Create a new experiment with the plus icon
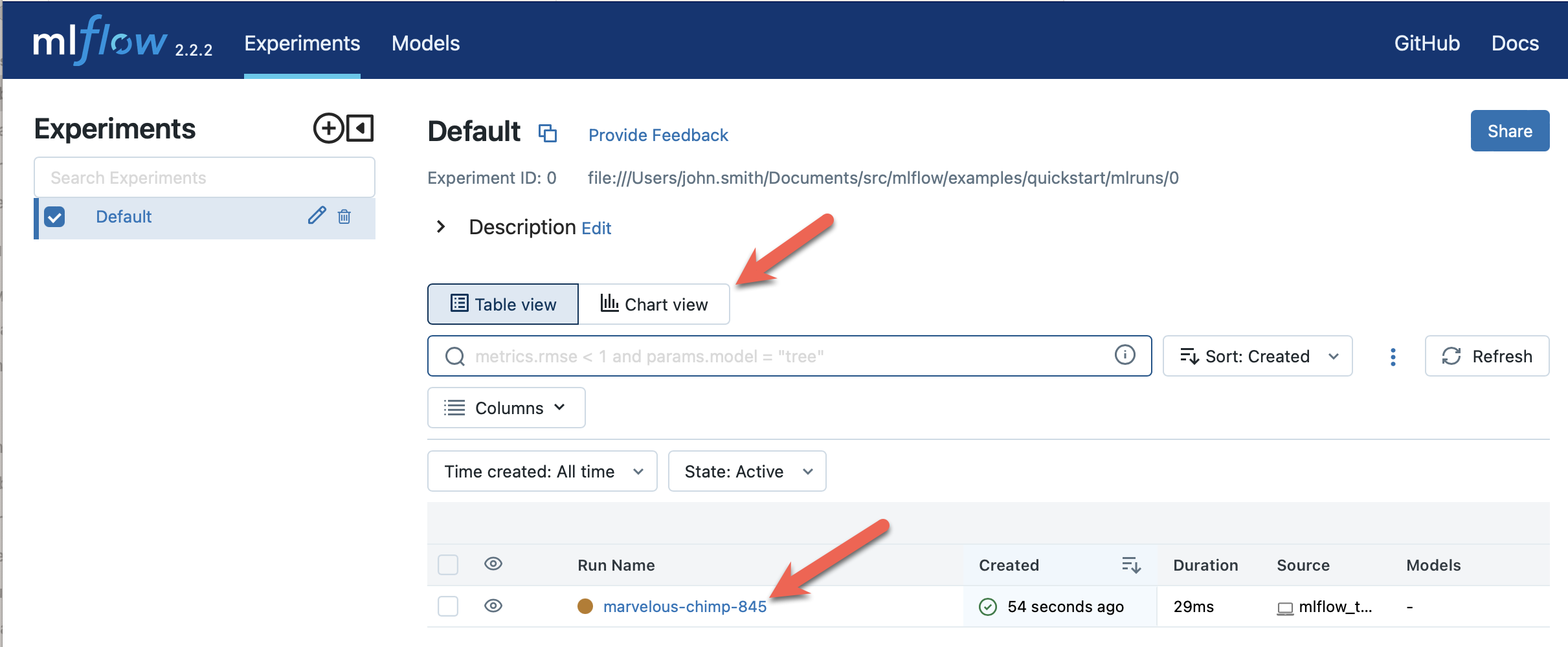Image resolution: width=1568 pixels, height=647 pixels. [329, 128]
